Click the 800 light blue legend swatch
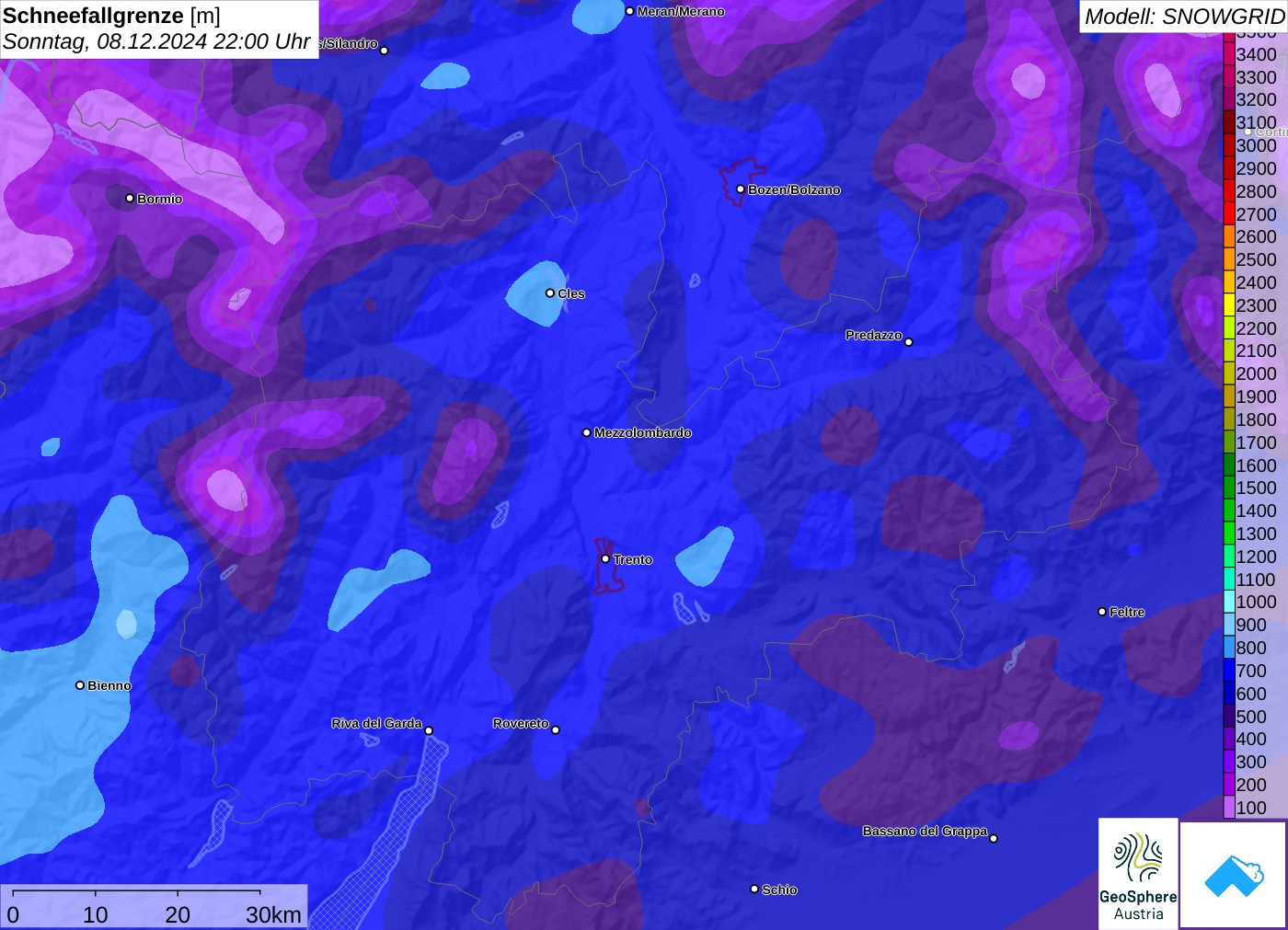The height and width of the screenshot is (930, 1288). tap(1228, 648)
